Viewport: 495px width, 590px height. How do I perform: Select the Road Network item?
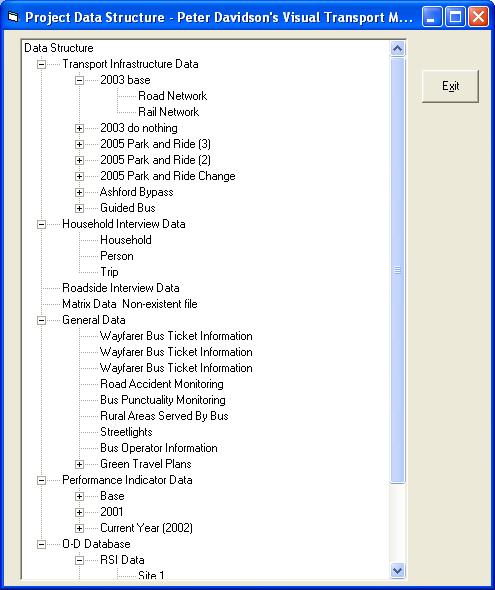[173, 96]
